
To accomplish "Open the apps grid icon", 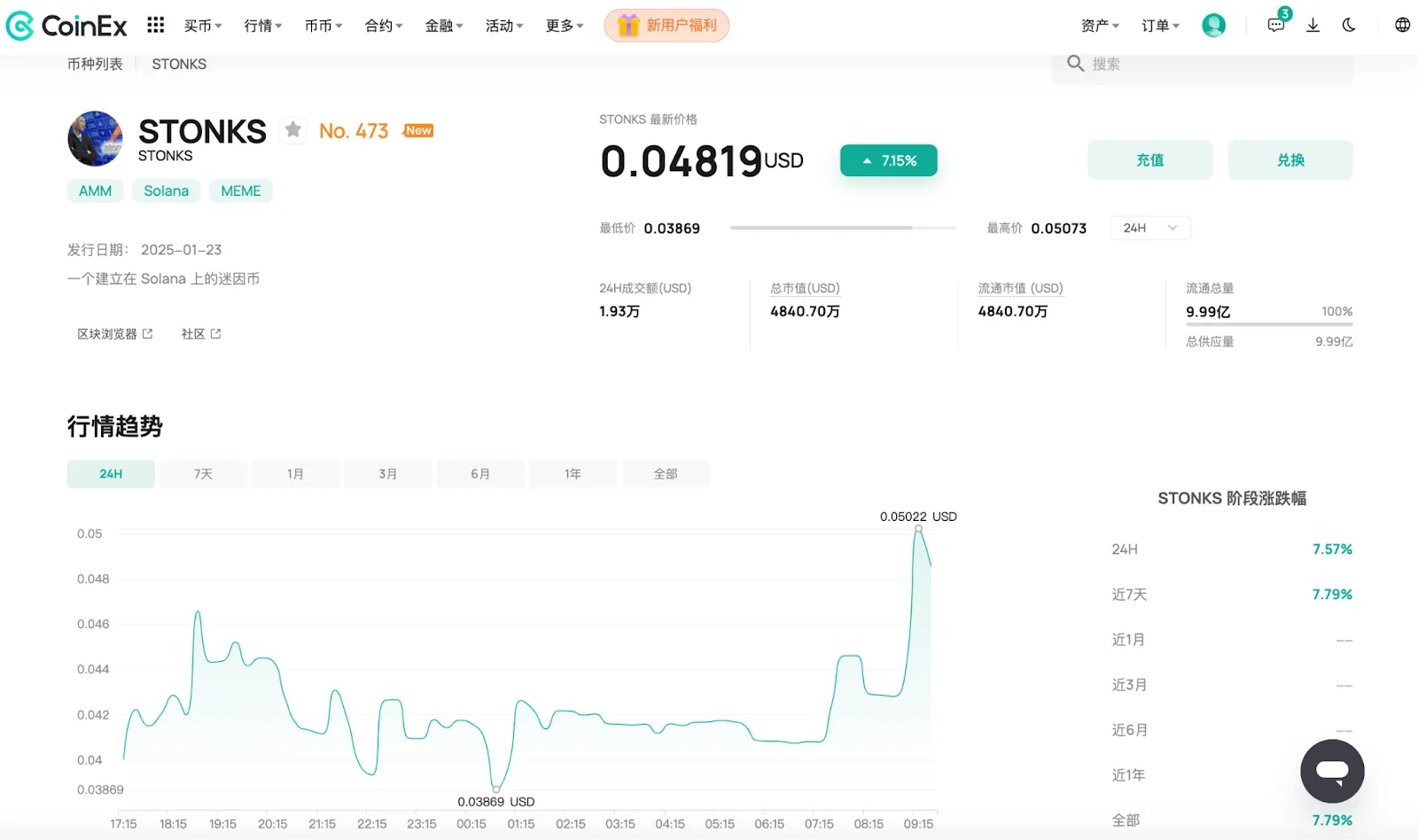I will [x=156, y=25].
